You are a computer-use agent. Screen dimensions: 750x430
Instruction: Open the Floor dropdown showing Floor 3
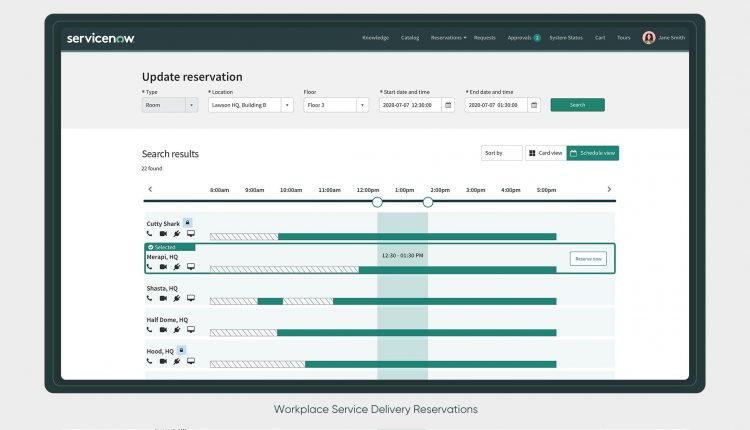point(336,105)
